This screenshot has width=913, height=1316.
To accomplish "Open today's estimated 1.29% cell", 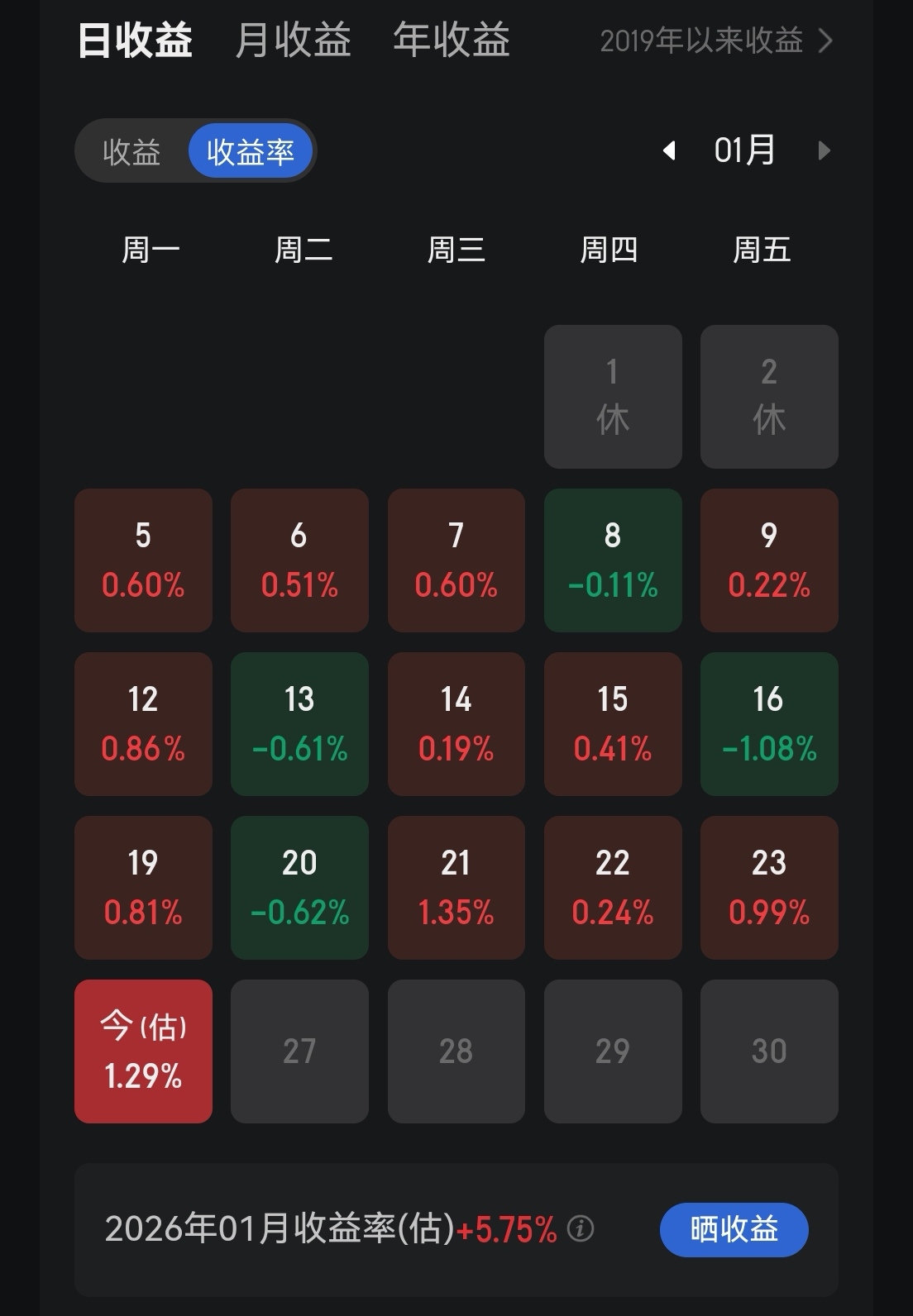I will click(x=143, y=1051).
